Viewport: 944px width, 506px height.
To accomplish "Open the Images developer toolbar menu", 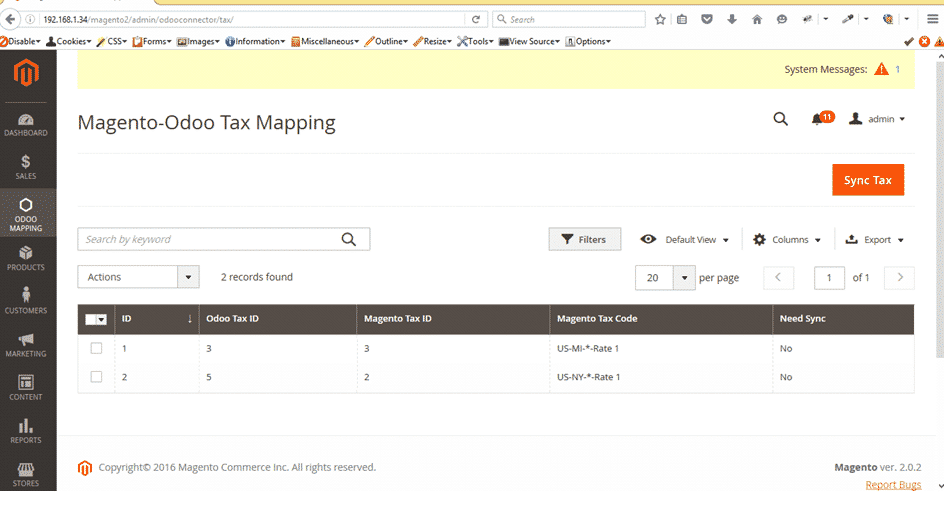I will coord(198,41).
